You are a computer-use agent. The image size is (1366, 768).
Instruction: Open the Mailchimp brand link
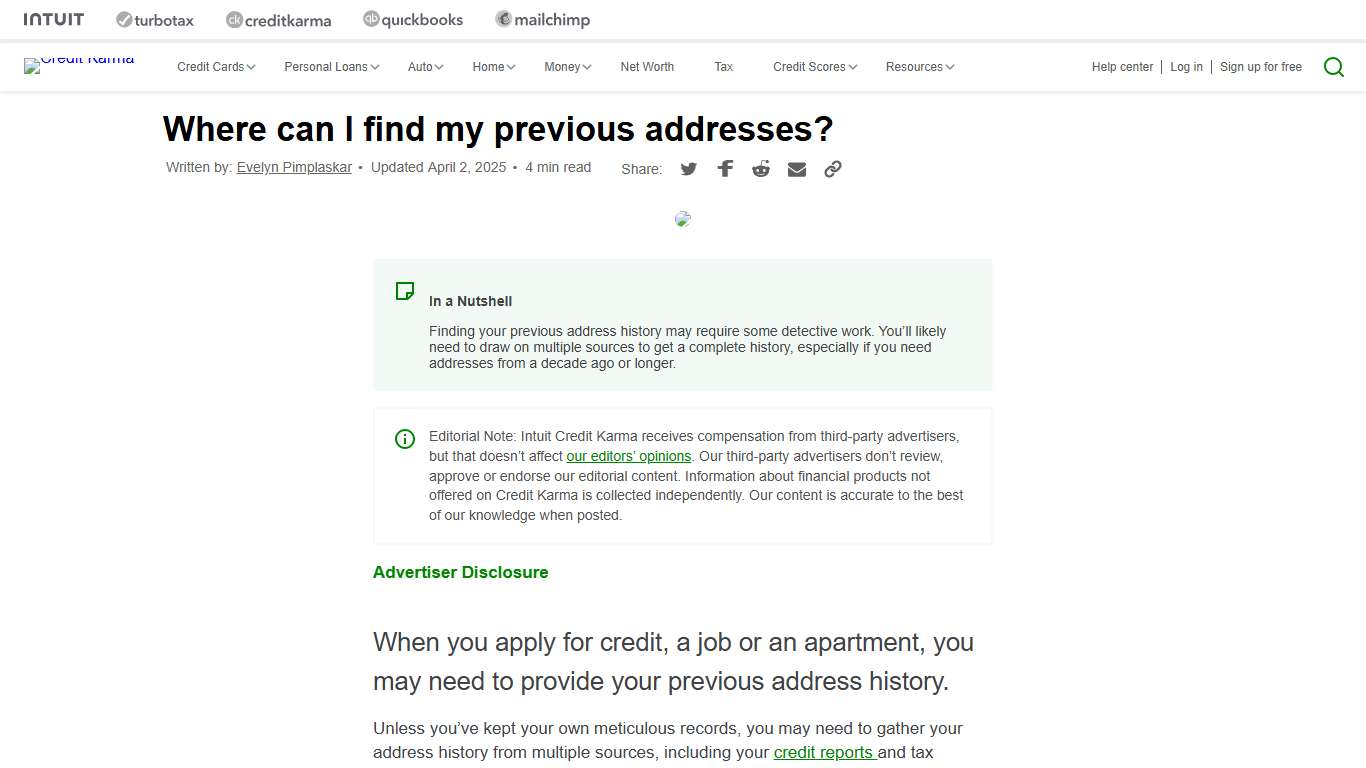pos(542,19)
